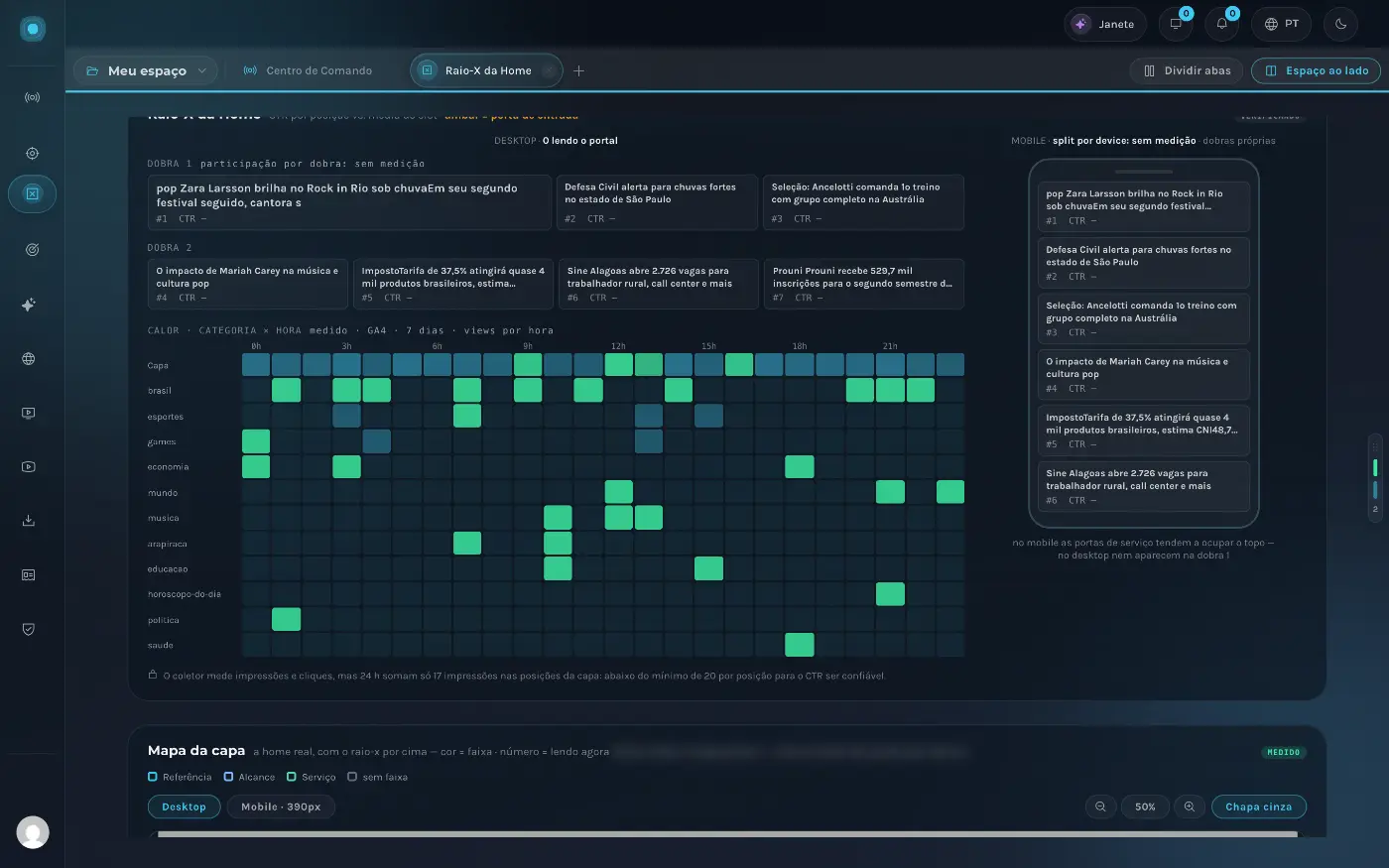Open the video player icon in the sidebar

coord(29,466)
